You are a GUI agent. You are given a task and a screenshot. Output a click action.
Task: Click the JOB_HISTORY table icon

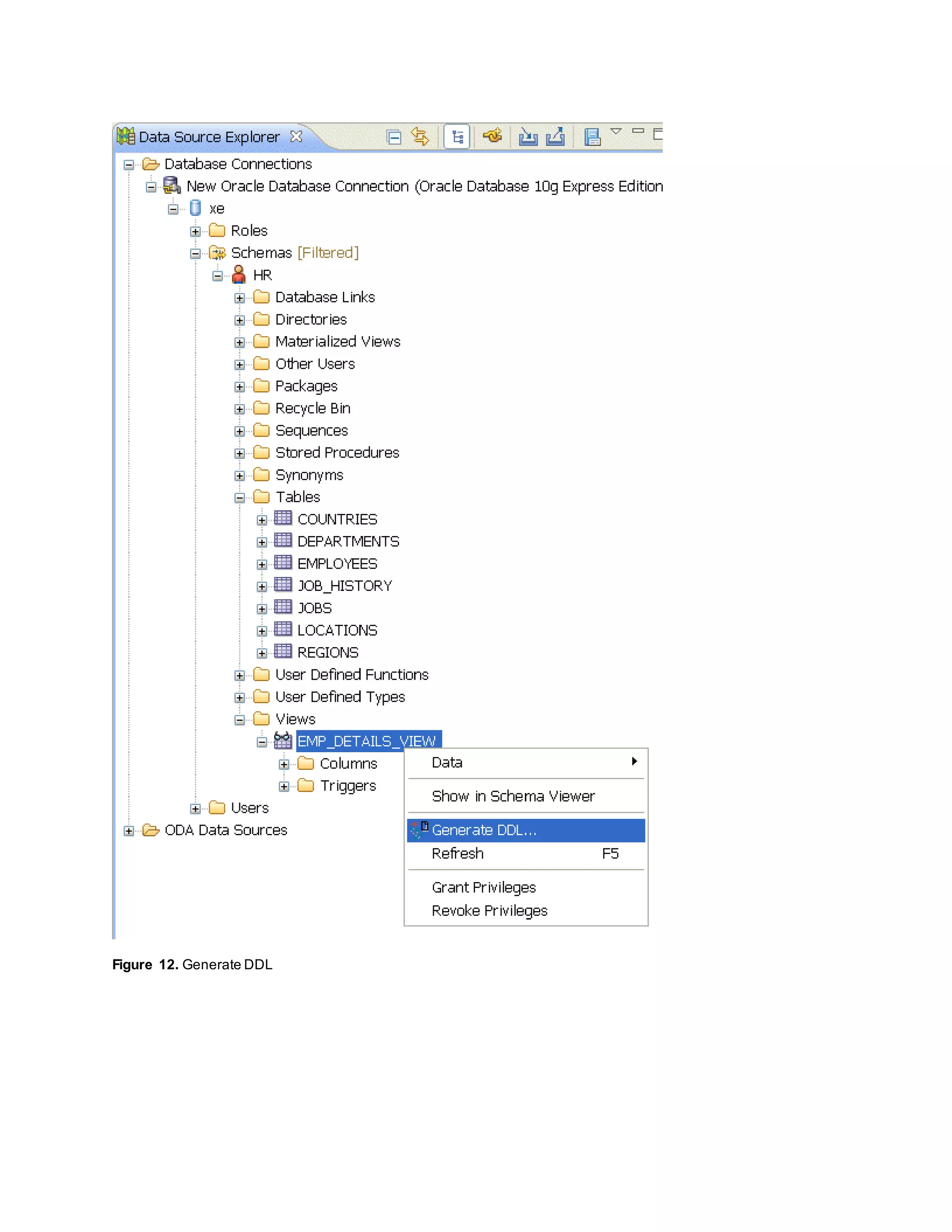(x=283, y=585)
